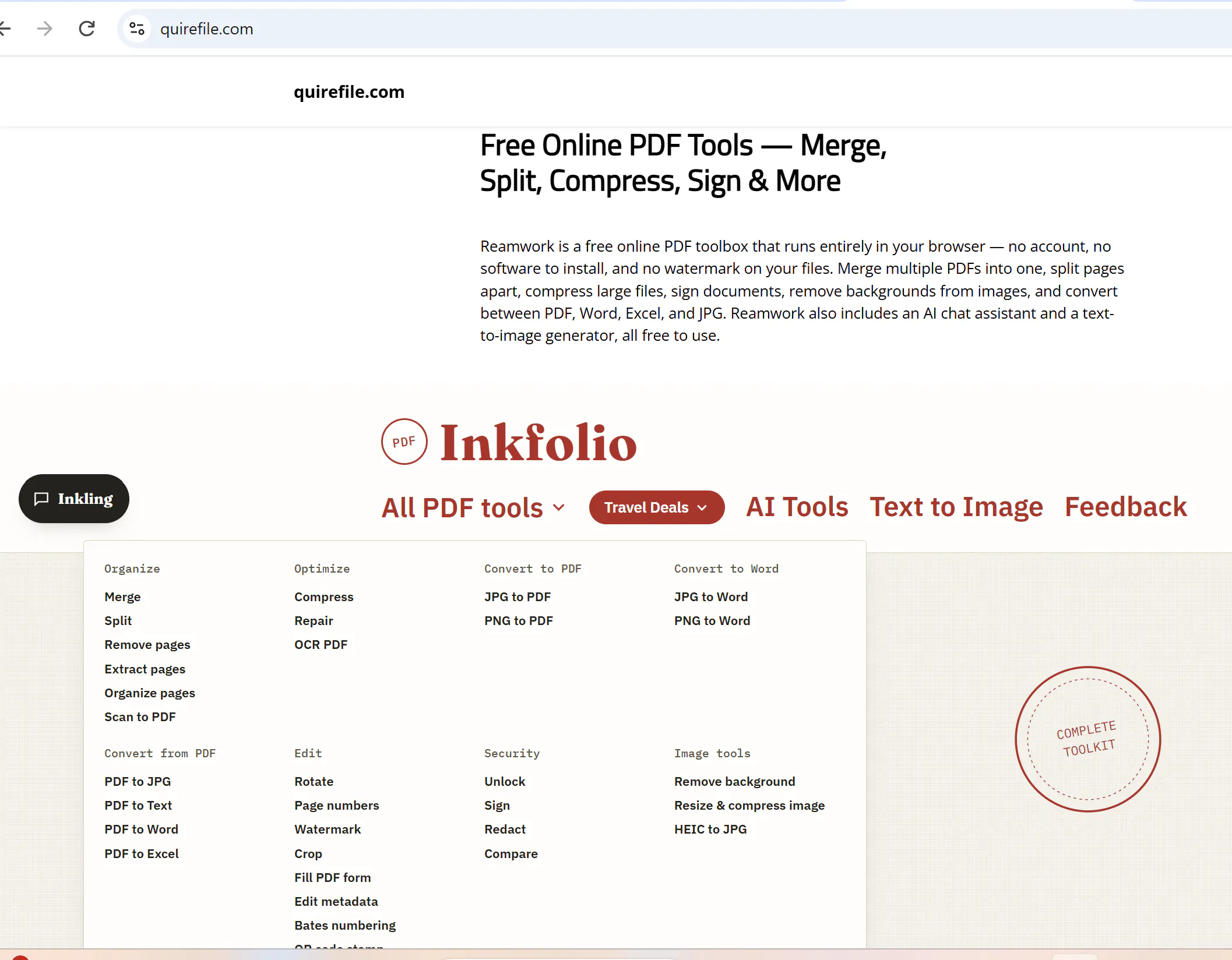The image size is (1232, 960).
Task: Select PNG to Word
Action: pos(712,620)
